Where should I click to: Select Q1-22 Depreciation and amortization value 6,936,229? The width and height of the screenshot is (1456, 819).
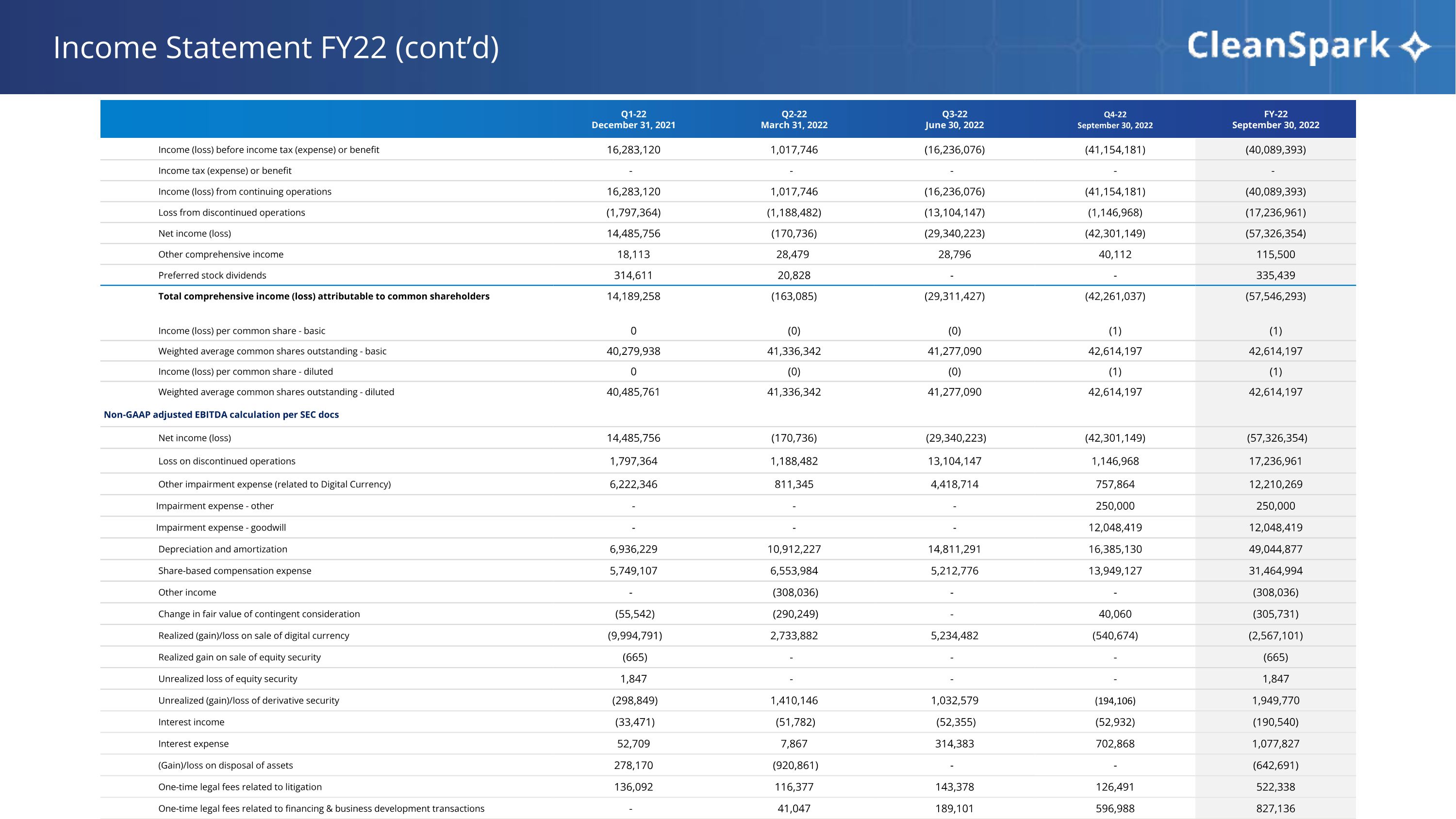coord(633,549)
